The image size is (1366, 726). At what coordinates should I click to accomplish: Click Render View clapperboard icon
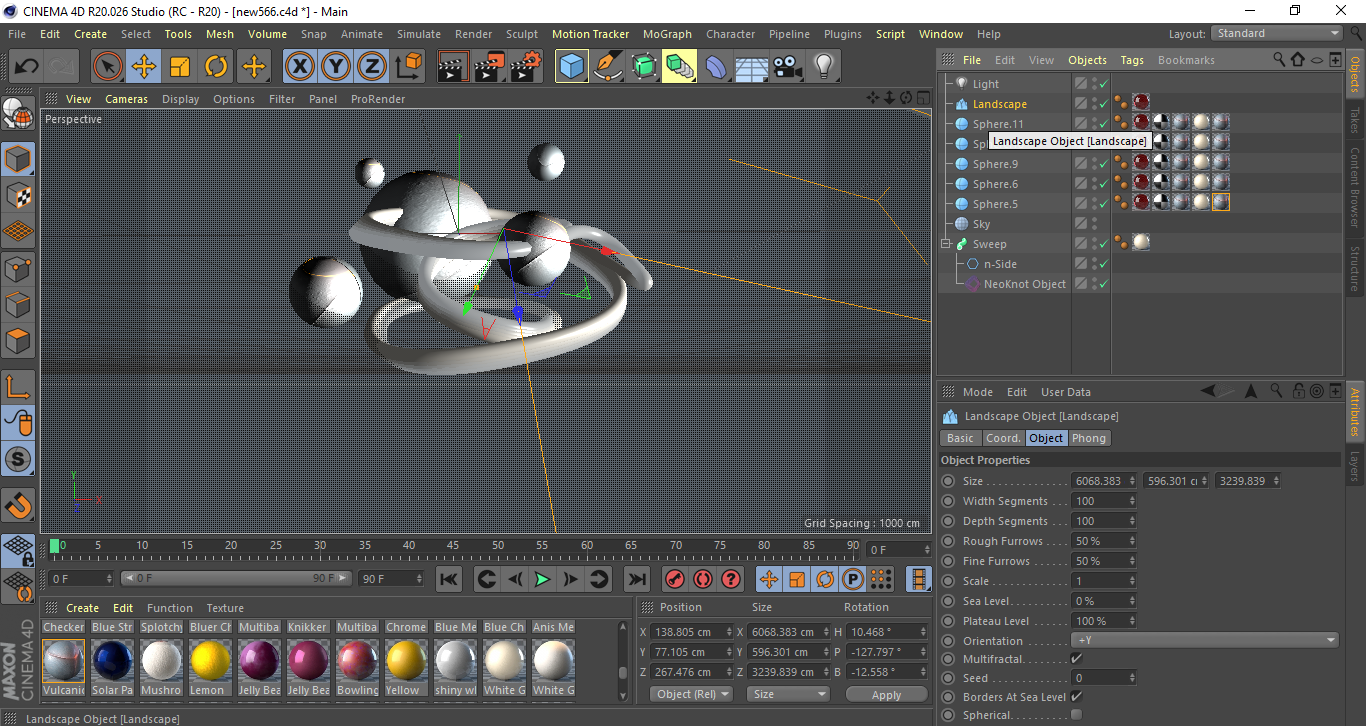point(454,67)
